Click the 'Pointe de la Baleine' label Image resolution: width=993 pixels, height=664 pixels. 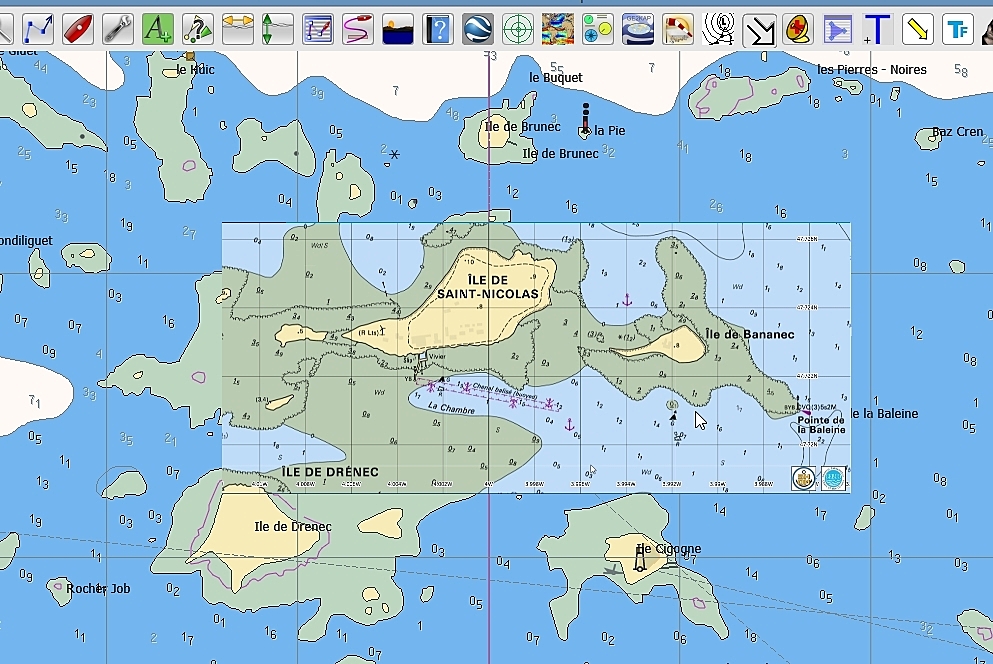click(821, 425)
